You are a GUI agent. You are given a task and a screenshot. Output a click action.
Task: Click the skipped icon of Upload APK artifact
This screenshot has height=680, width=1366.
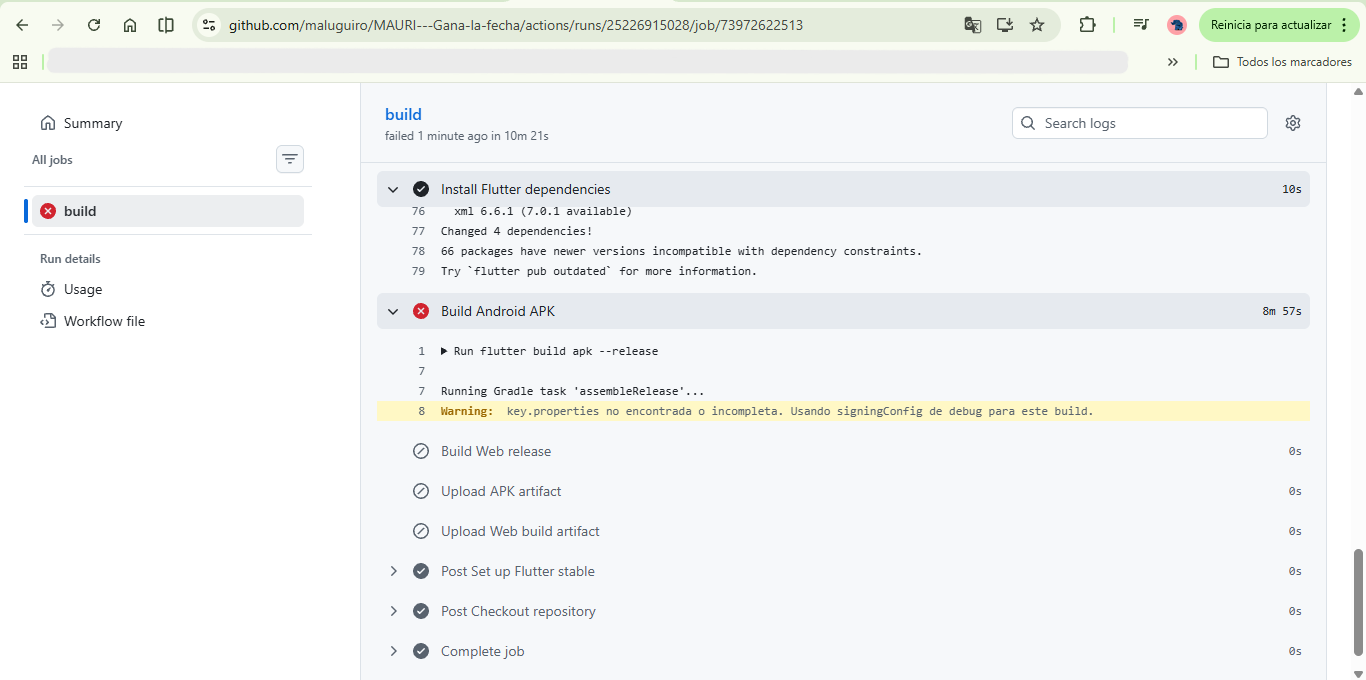click(x=421, y=491)
